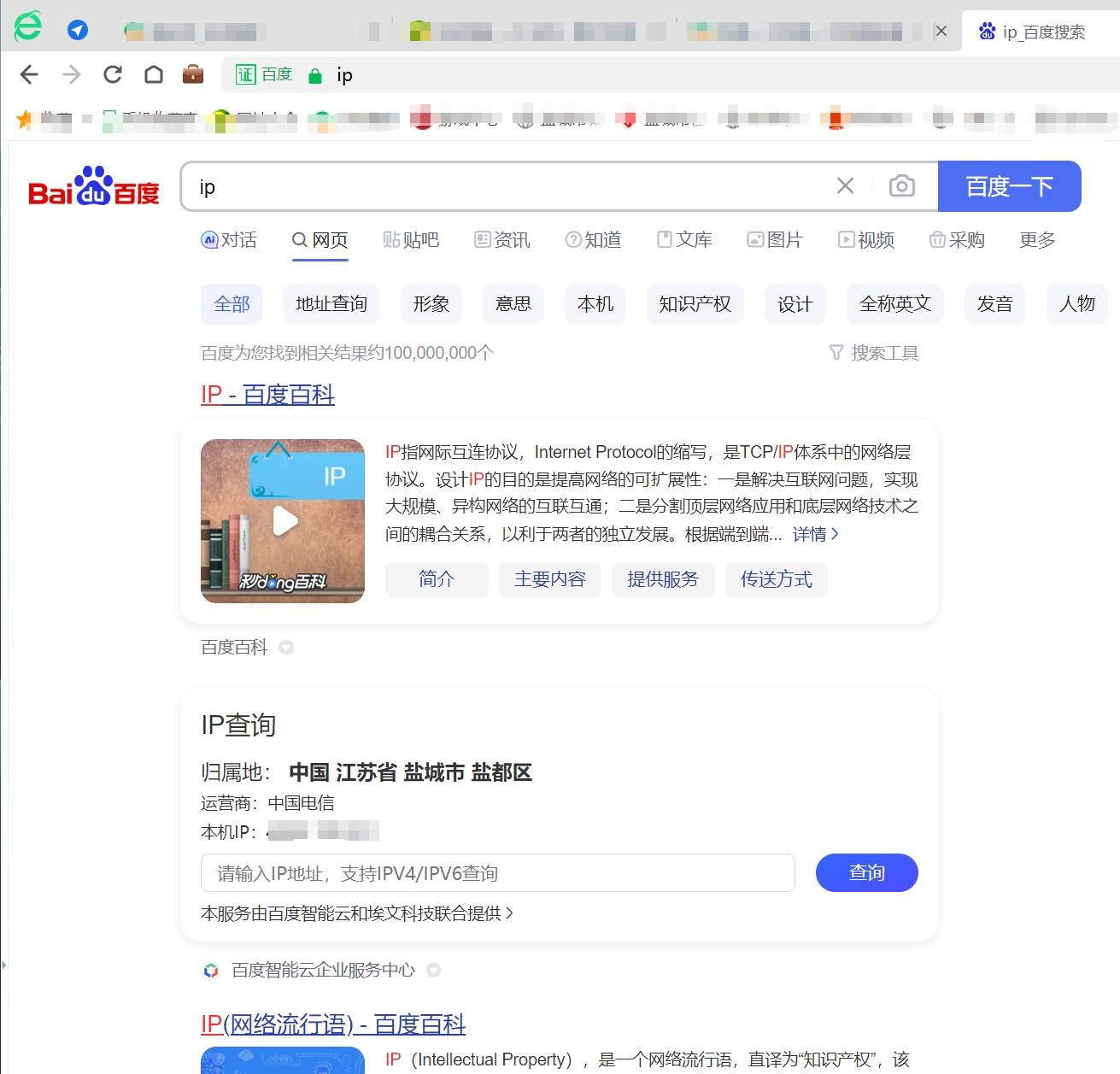Switch to the 贴吧 tab

point(411,240)
